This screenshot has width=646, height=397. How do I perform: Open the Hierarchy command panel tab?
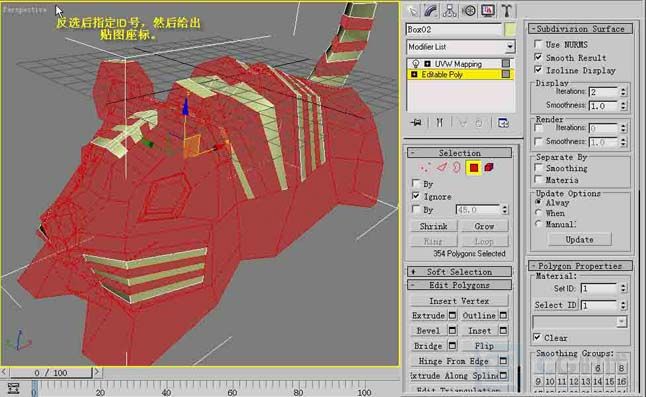pyautogui.click(x=449, y=11)
